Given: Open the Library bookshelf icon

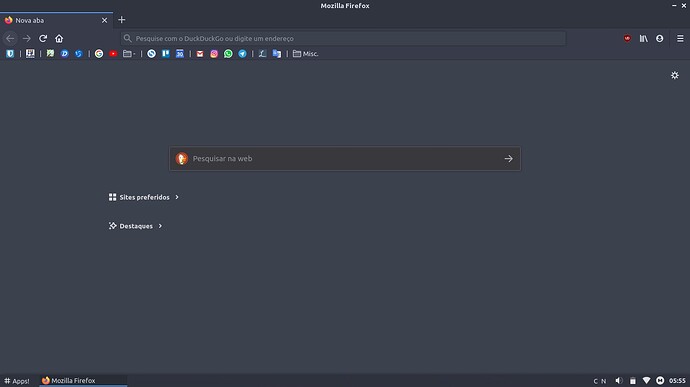Looking at the screenshot, I should [643, 38].
